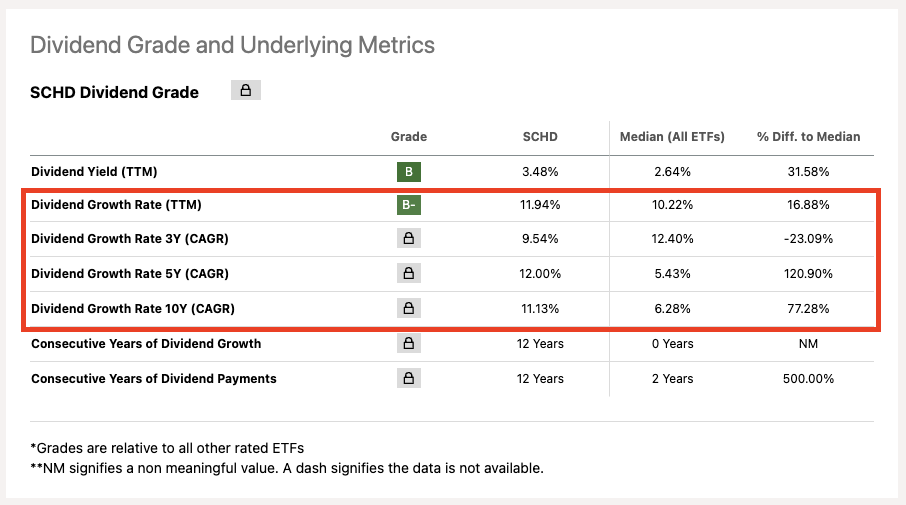Select the 3.48% dividend yield value
This screenshot has width=906, height=505.
pyautogui.click(x=540, y=172)
